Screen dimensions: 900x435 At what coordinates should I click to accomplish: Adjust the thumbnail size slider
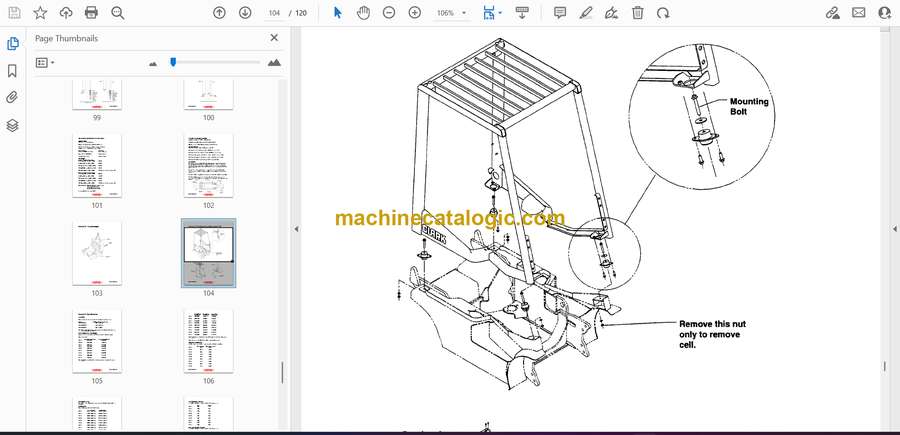[x=173, y=62]
